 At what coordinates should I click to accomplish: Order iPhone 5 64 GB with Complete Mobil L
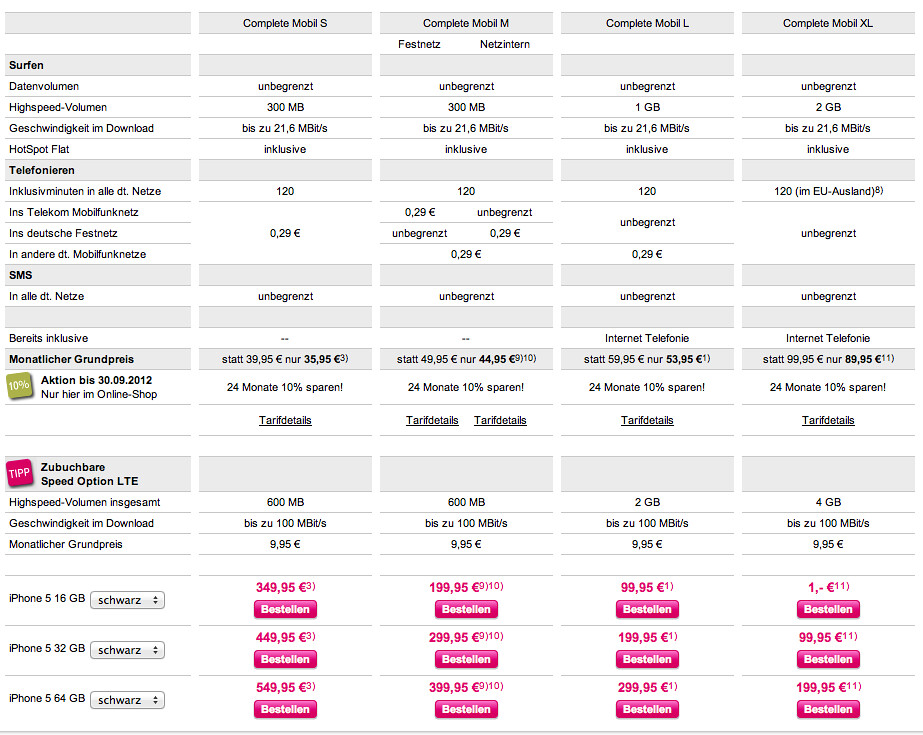click(x=648, y=709)
